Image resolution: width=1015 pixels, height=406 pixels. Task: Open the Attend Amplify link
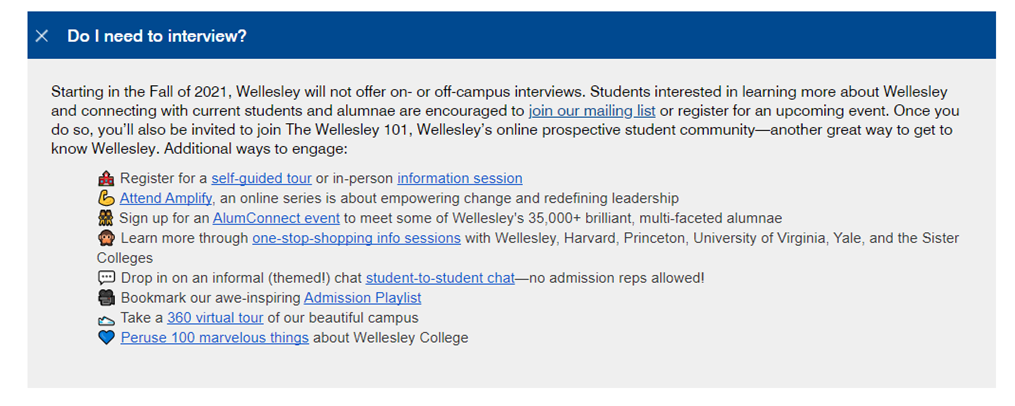pos(166,198)
